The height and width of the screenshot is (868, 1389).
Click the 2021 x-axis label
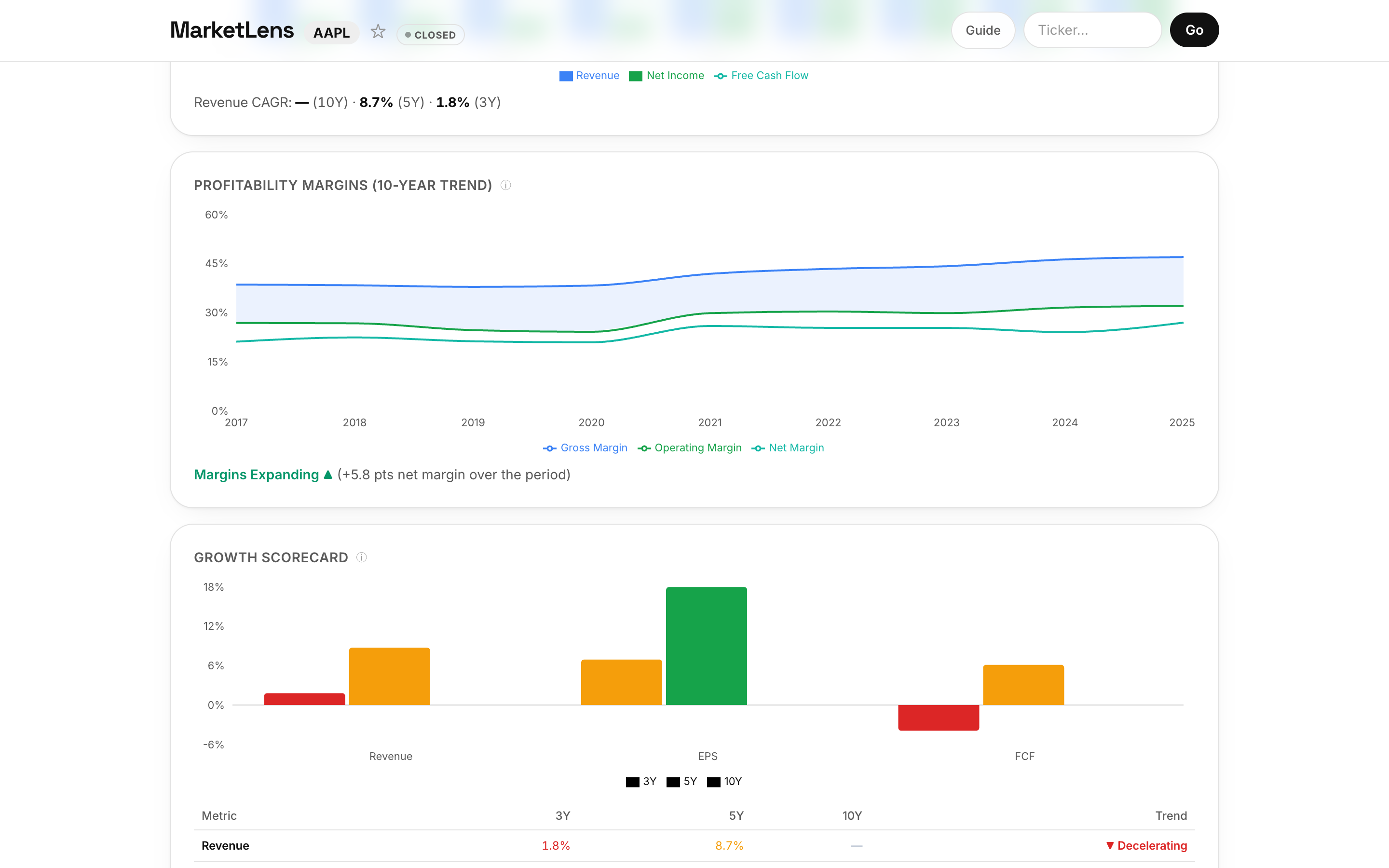pyautogui.click(x=710, y=422)
